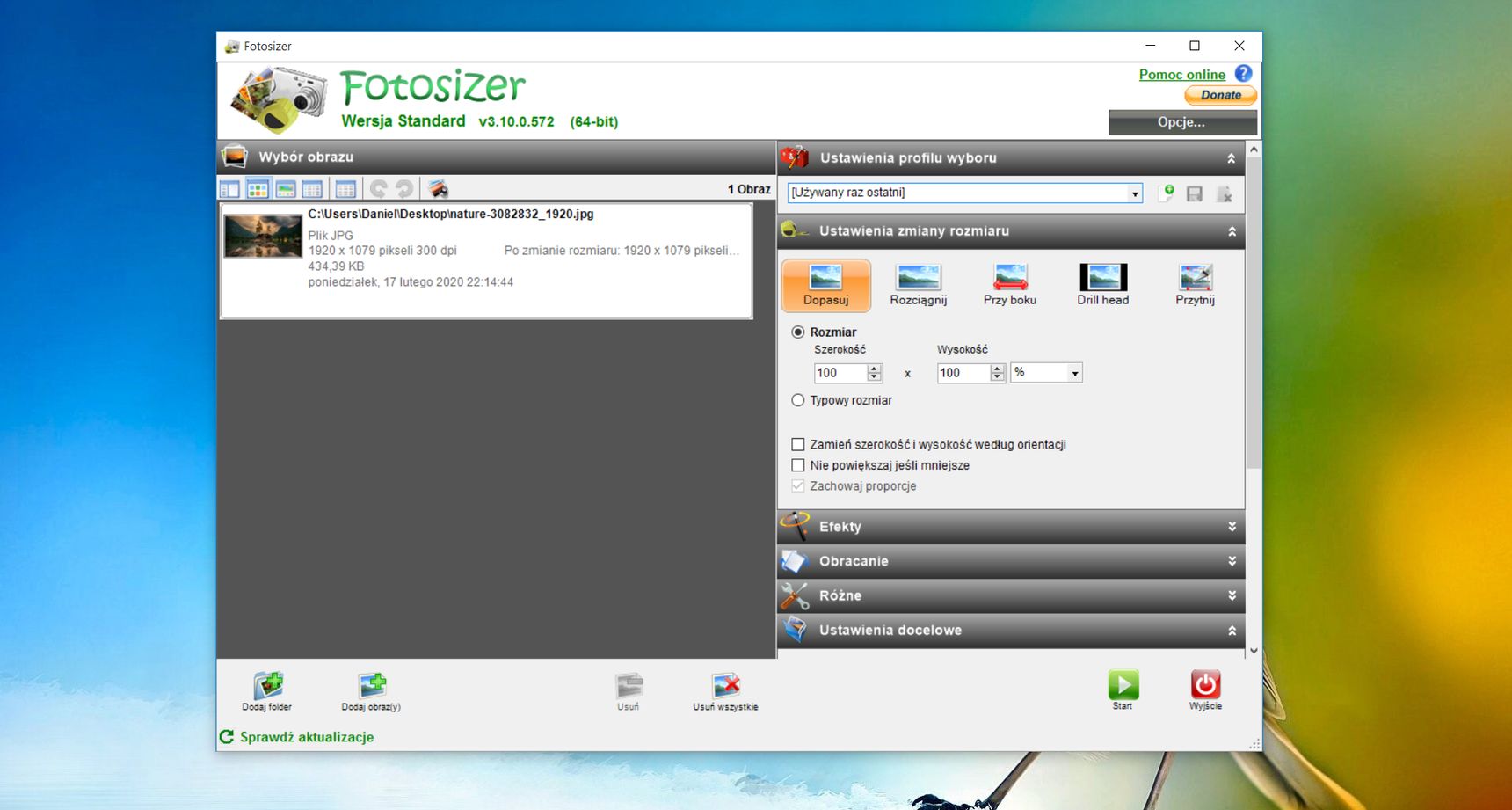Delete profile with the X icon
The height and width of the screenshot is (810, 1512).
(1224, 193)
